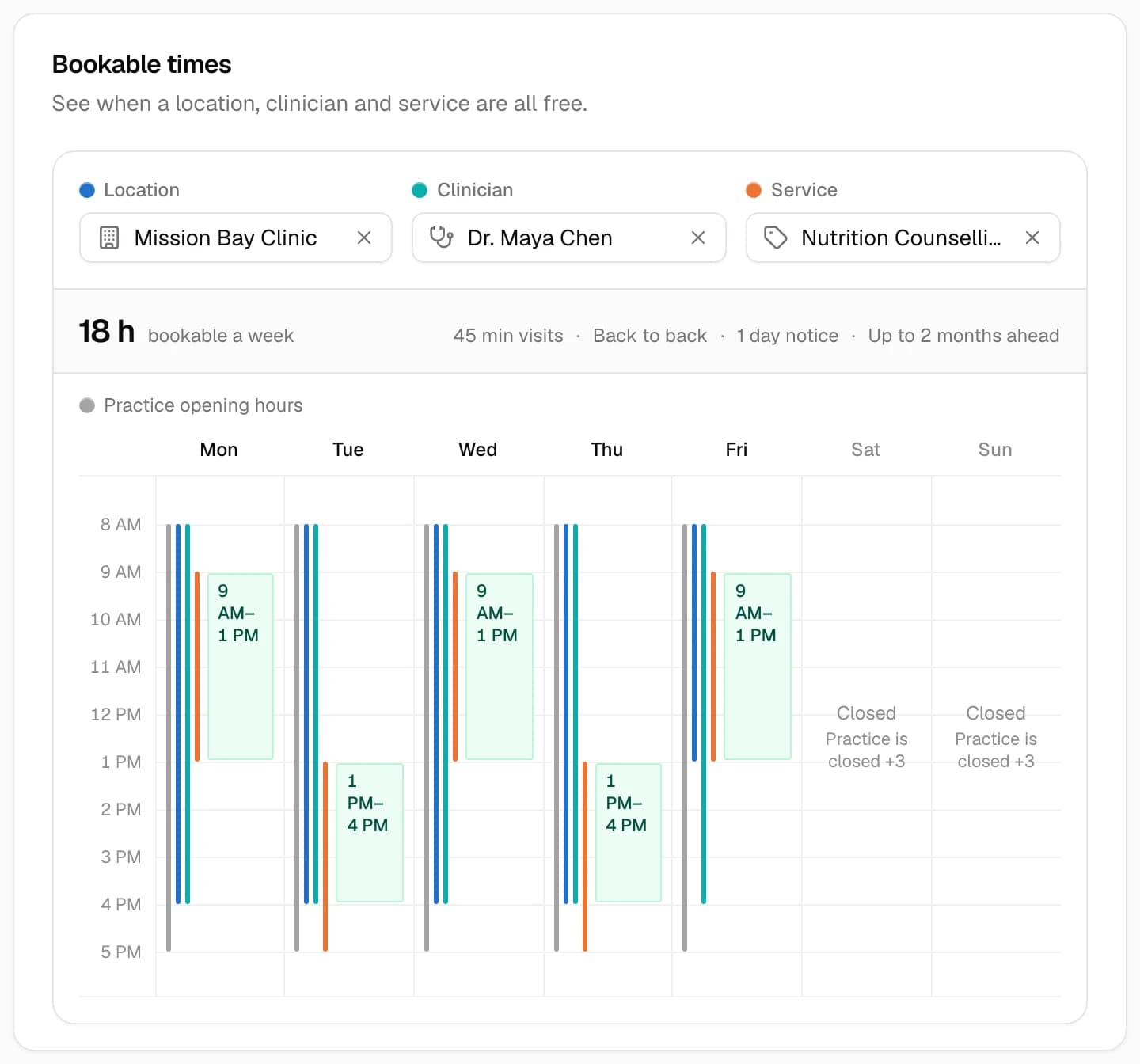The image size is (1140, 1064).
Task: Click the teal Clinician legend dot
Action: coord(420,190)
